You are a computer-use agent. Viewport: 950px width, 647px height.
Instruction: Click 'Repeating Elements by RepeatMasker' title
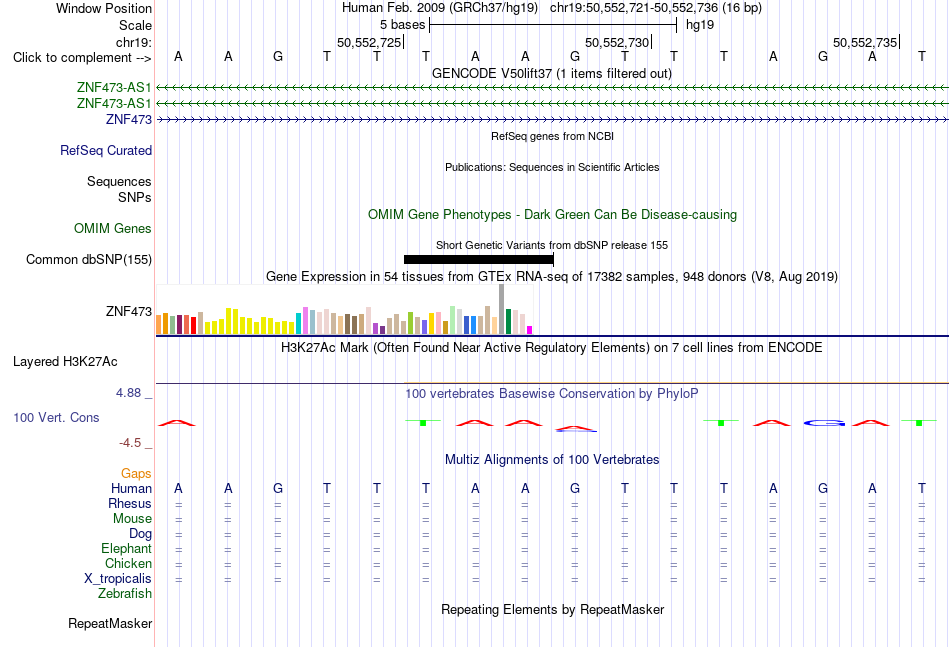[553, 609]
